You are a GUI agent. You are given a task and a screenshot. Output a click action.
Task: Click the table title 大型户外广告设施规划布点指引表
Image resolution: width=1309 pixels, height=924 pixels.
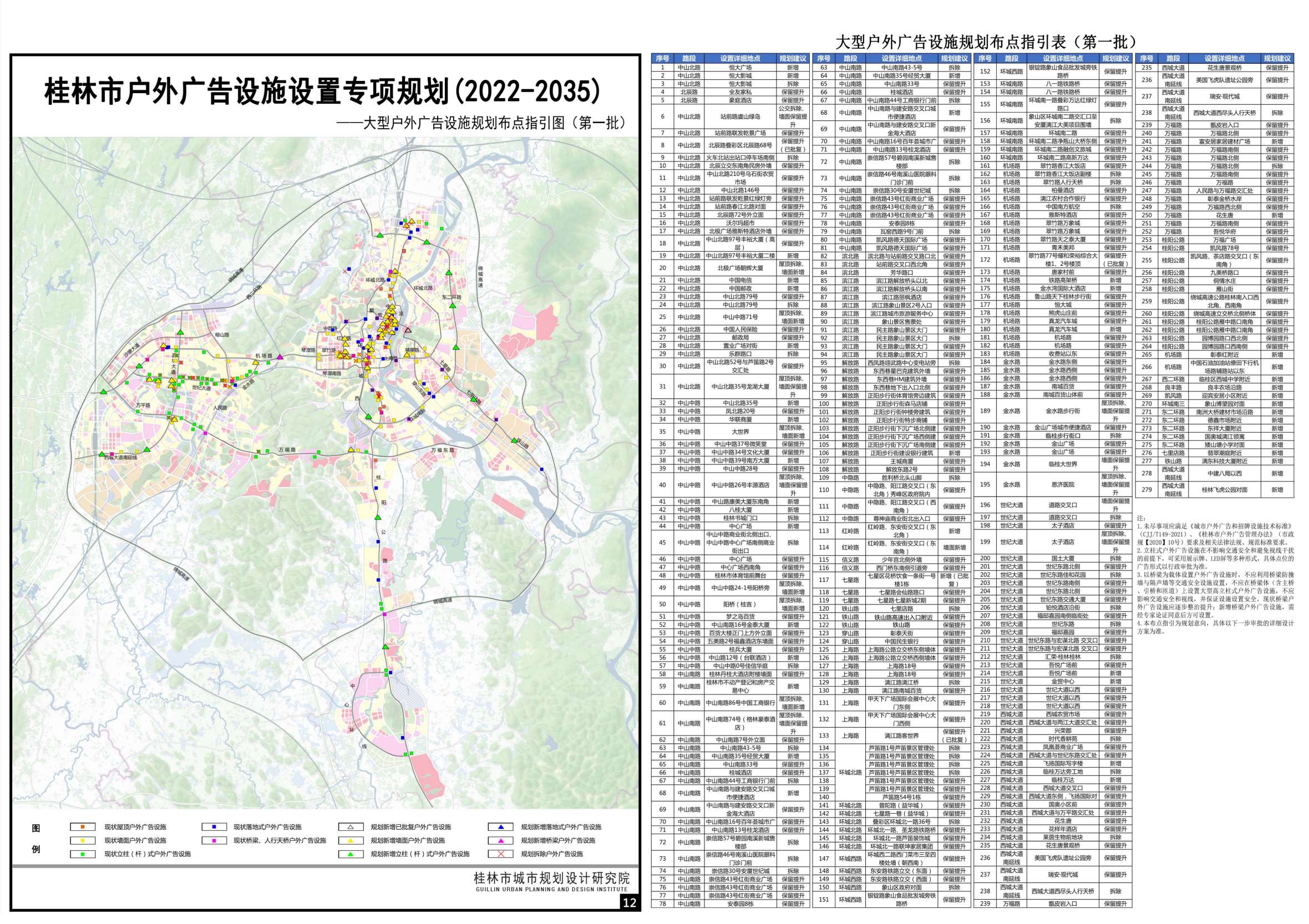[986, 42]
